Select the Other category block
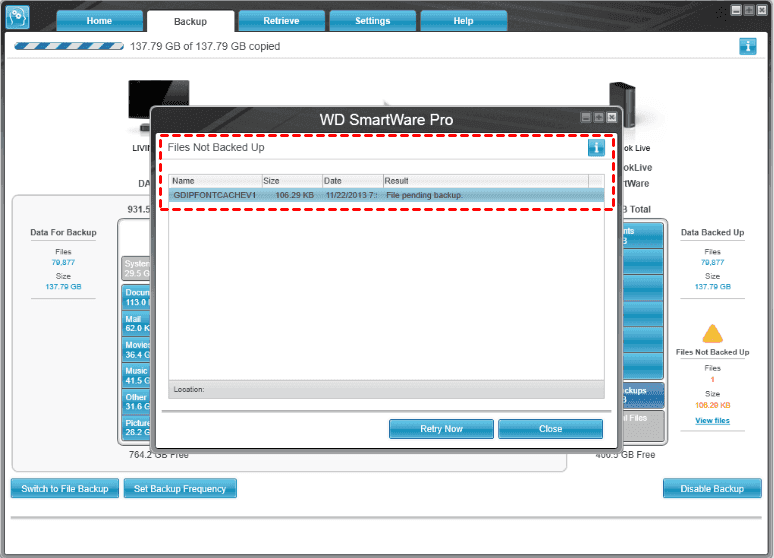Image resolution: width=774 pixels, height=558 pixels. (x=136, y=402)
